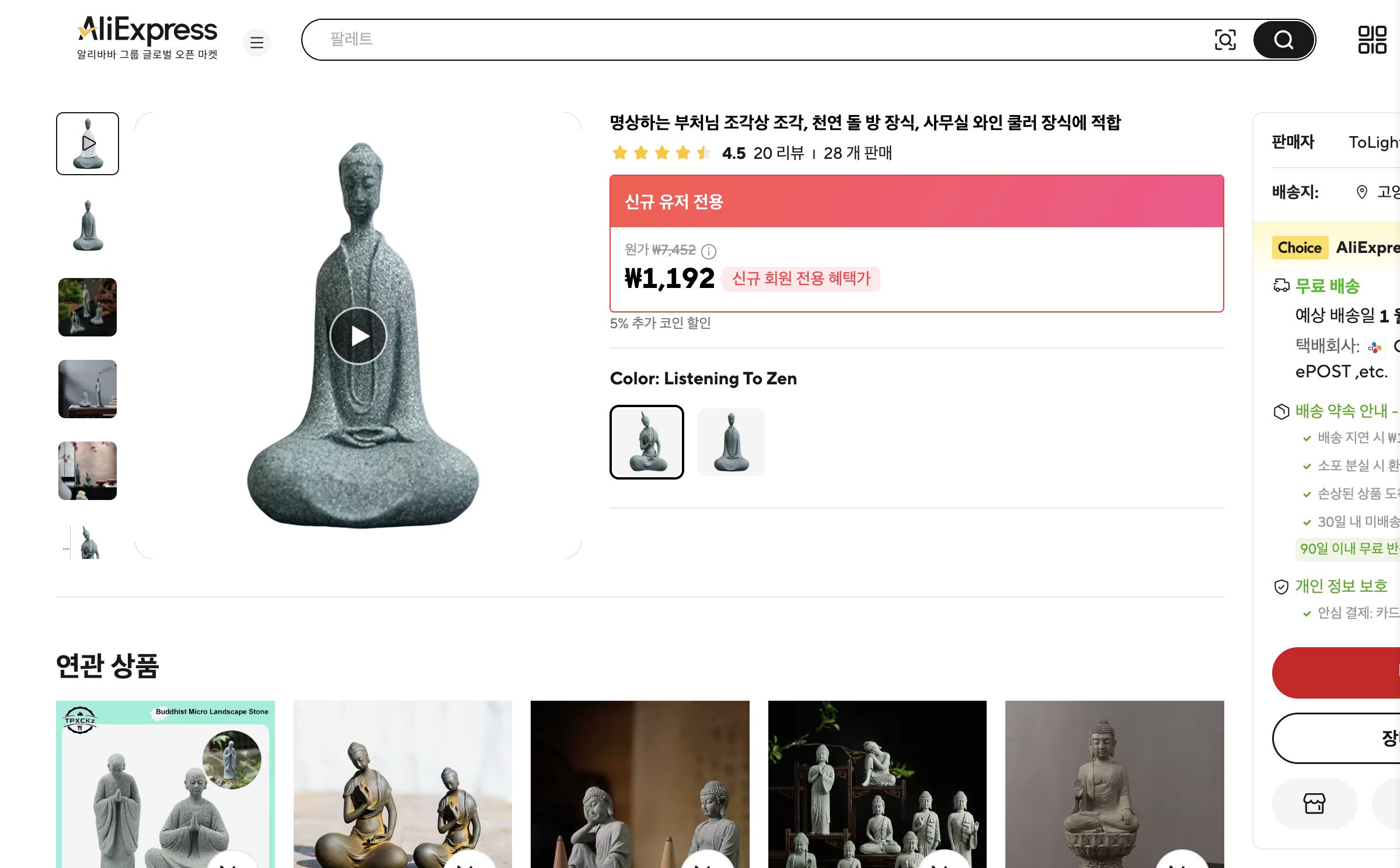Screen dimensions: 1400x868
Task: Click the search magnifier button
Action: point(1283,40)
